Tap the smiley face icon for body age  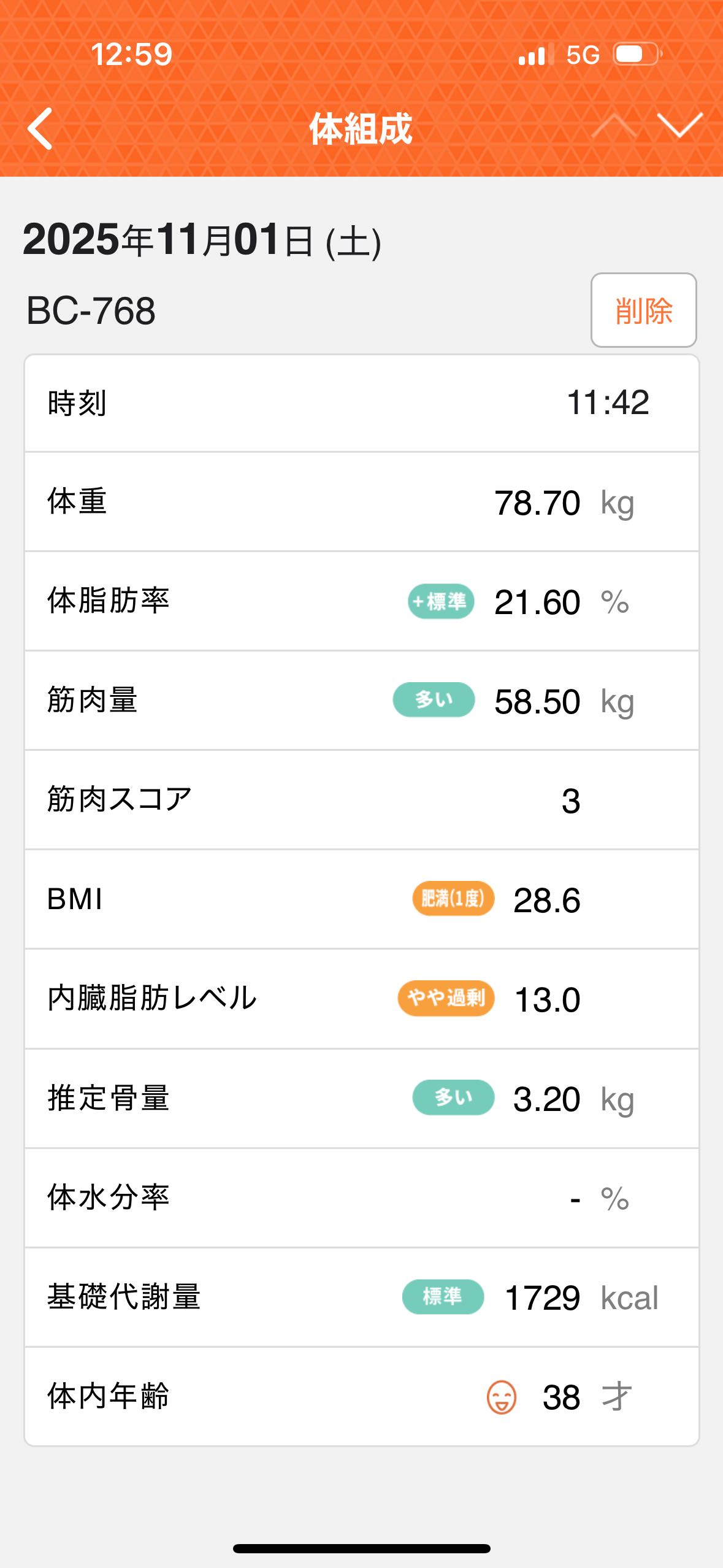tap(501, 1397)
